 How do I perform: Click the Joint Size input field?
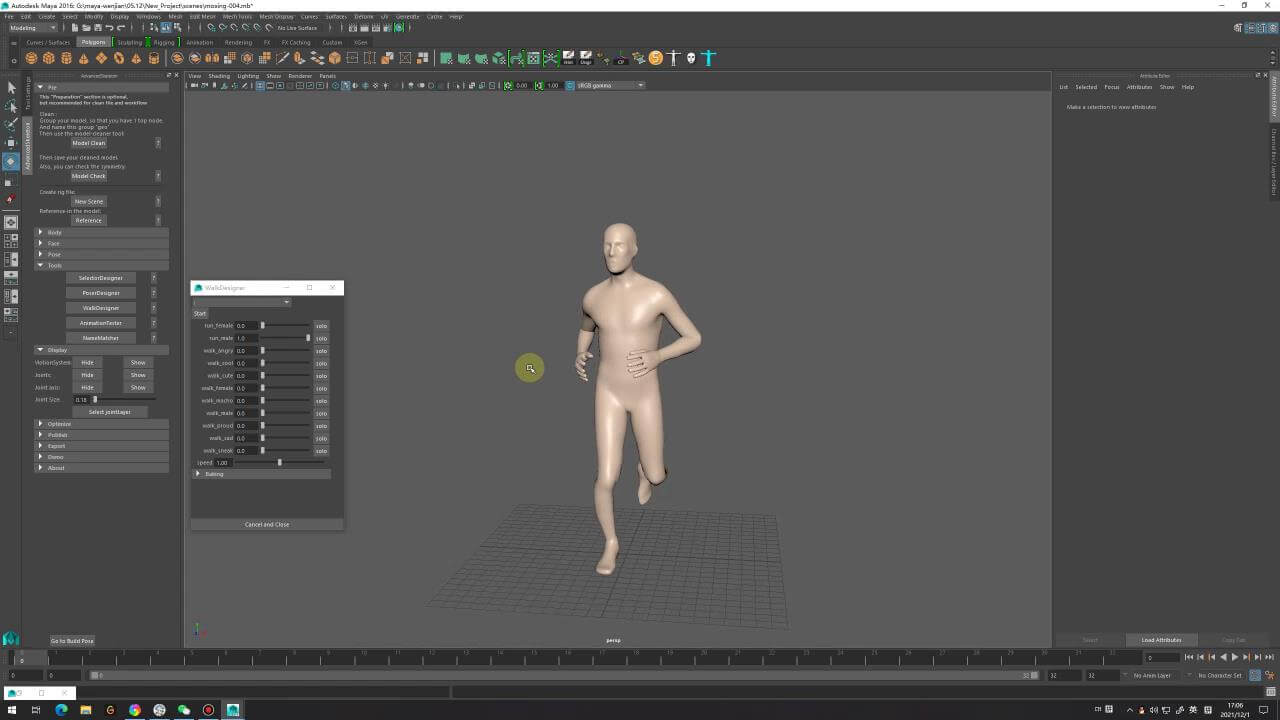82,400
